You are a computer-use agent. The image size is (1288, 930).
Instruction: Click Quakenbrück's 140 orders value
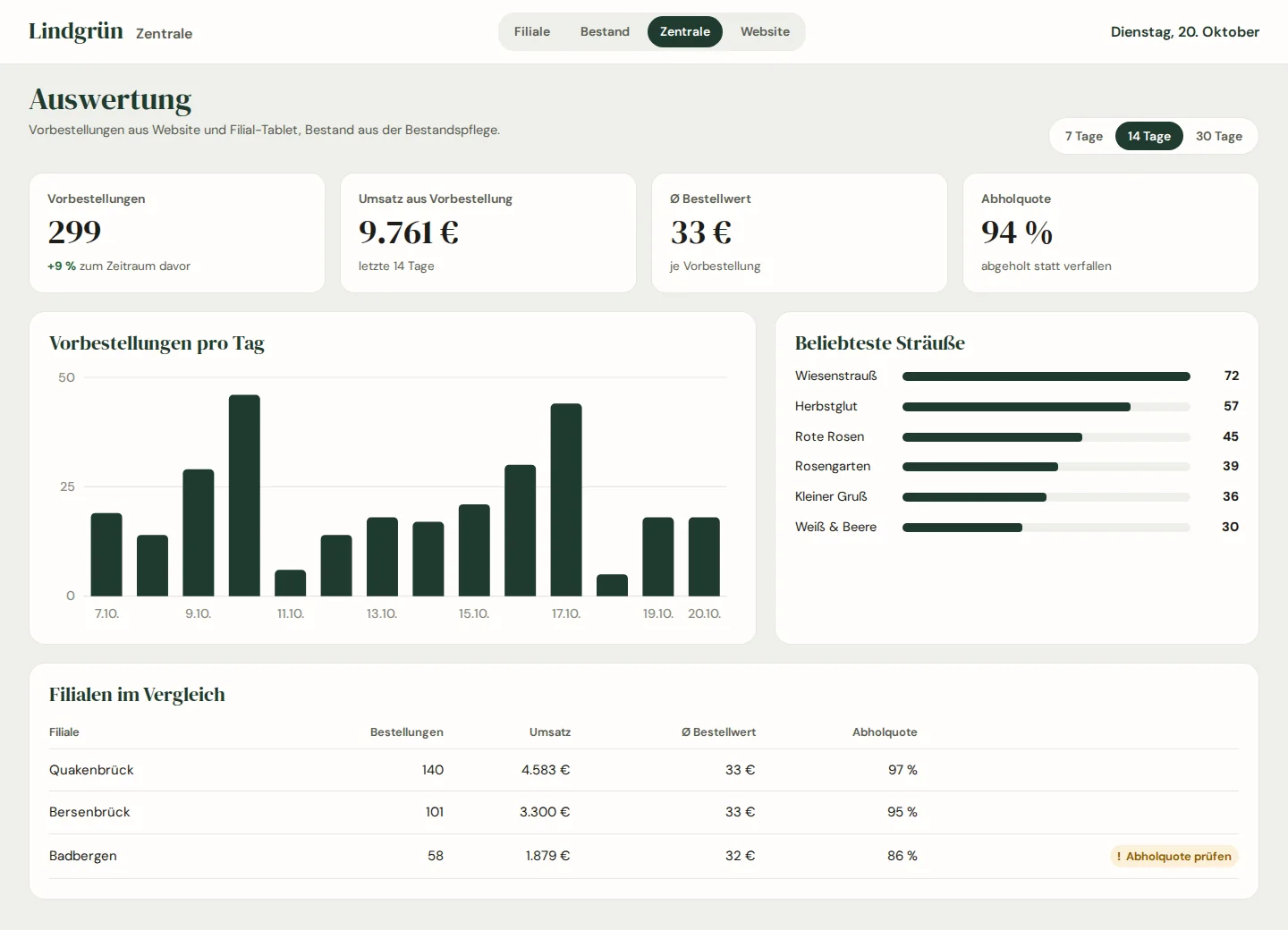click(433, 770)
